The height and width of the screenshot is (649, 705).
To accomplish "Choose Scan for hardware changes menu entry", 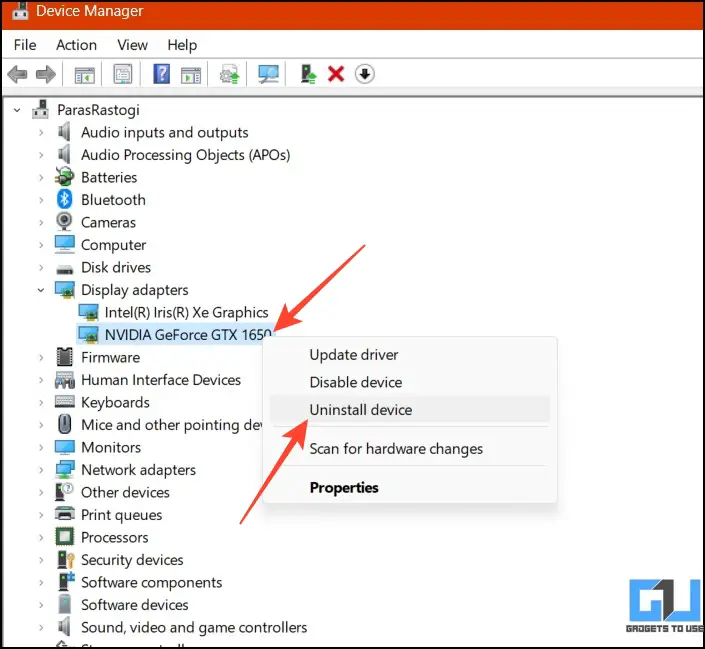I will coord(409,448).
